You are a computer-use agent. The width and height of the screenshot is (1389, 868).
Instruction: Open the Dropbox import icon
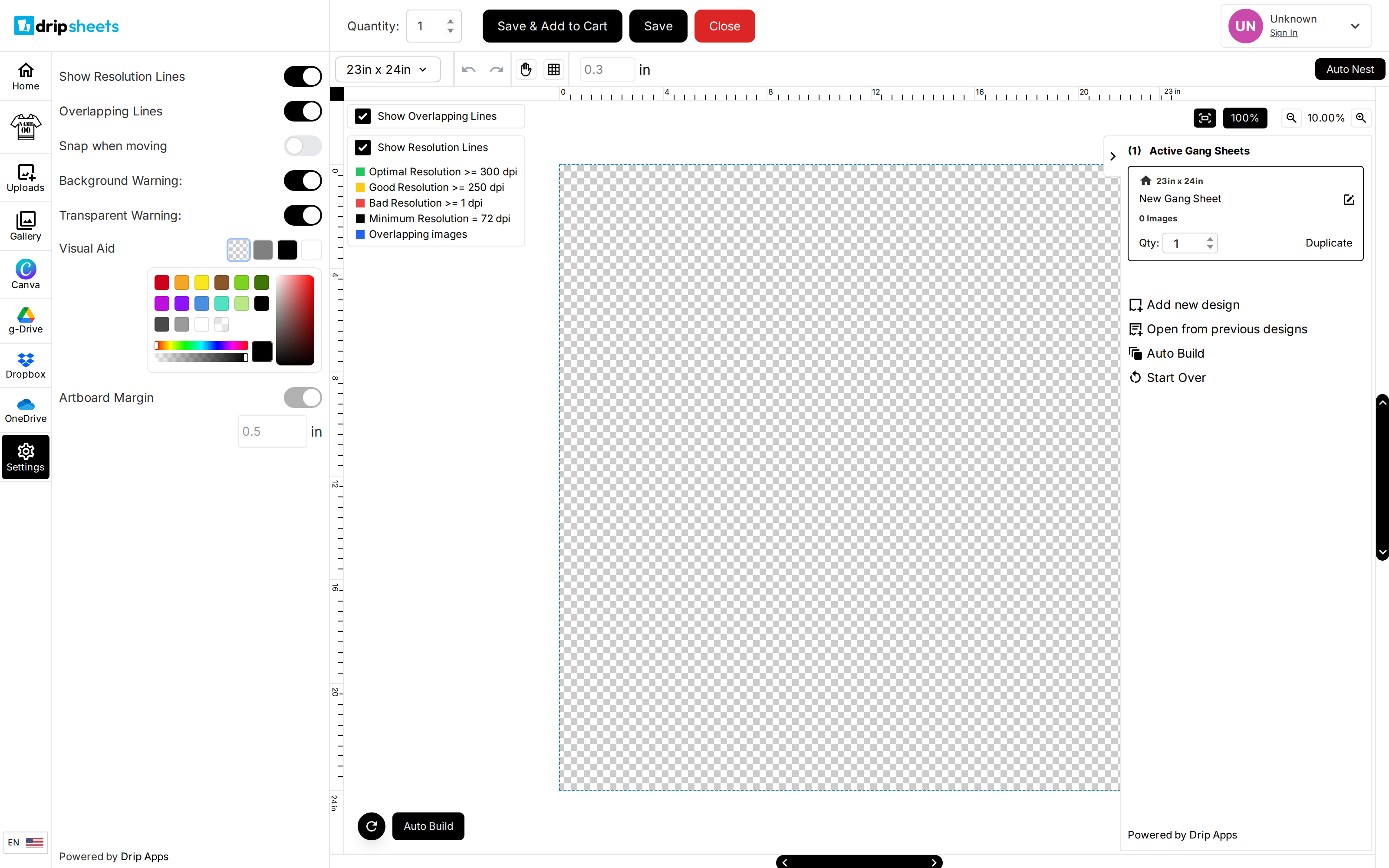[x=26, y=365]
